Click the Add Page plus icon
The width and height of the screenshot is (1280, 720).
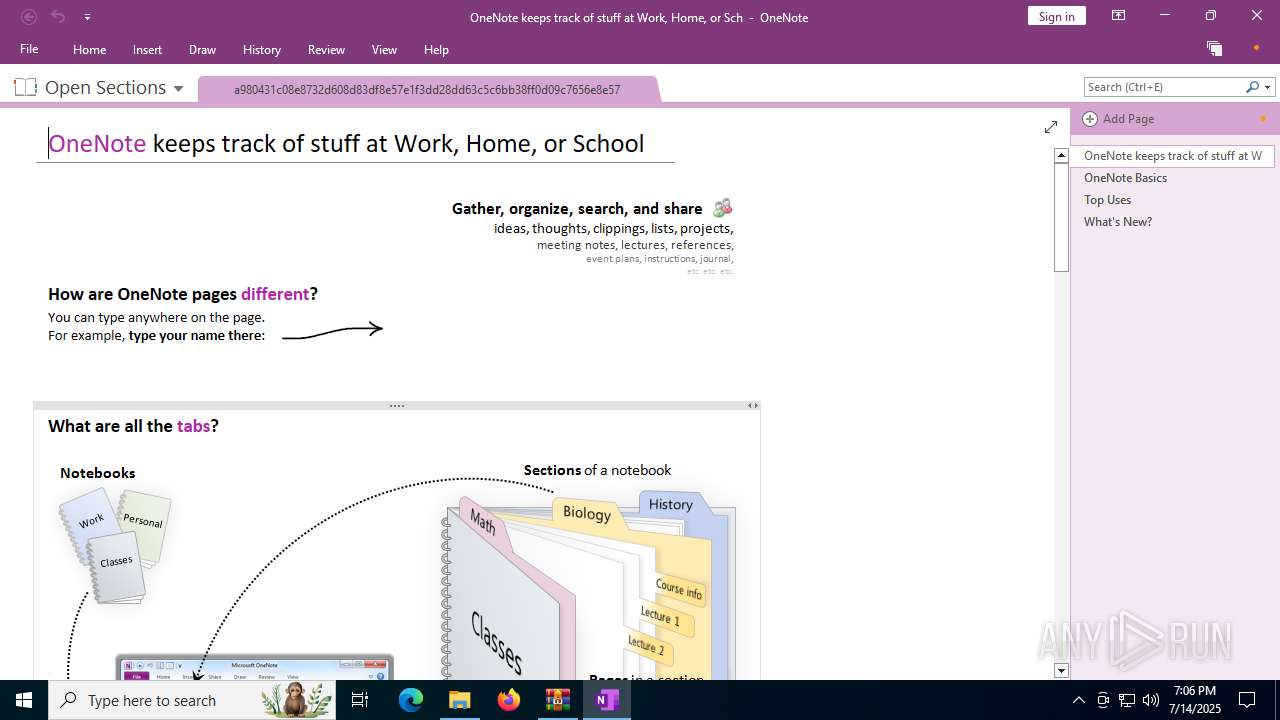pyautogui.click(x=1090, y=119)
